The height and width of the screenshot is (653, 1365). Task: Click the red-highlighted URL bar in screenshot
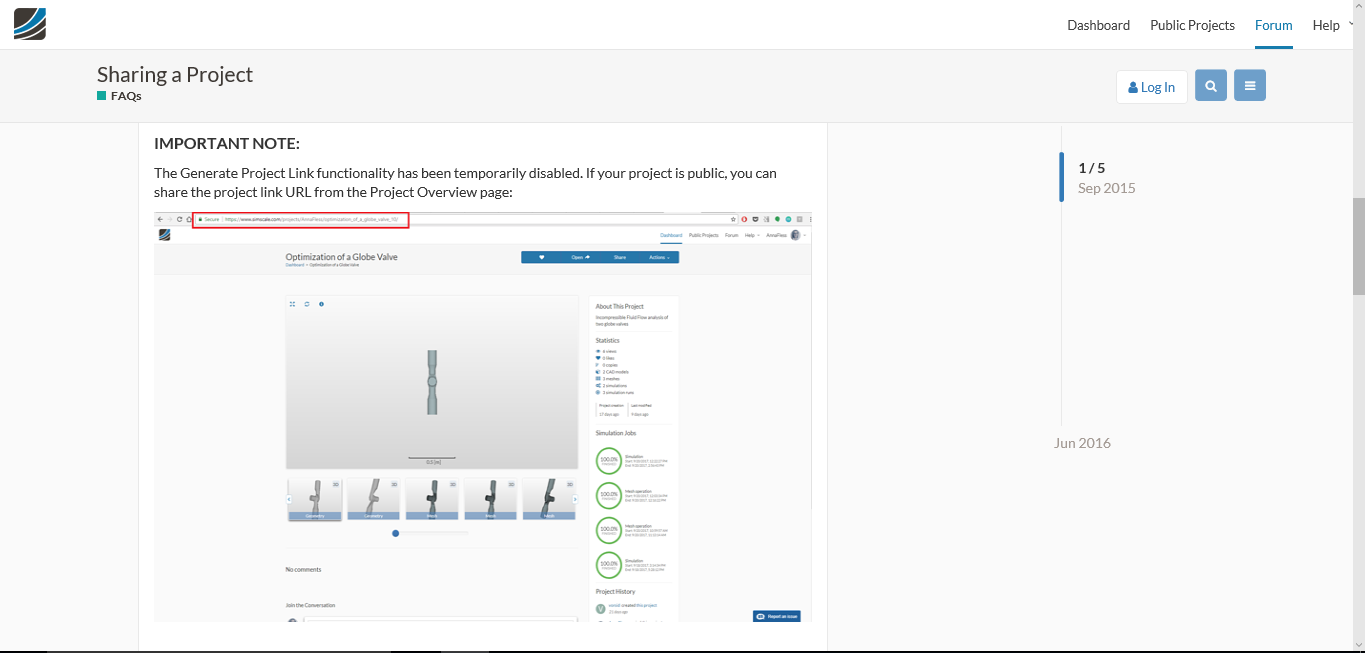coord(300,219)
